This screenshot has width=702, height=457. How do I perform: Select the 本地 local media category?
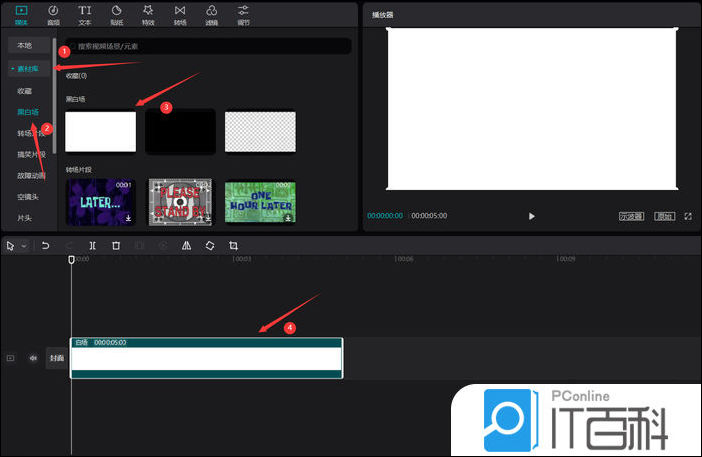[29, 45]
